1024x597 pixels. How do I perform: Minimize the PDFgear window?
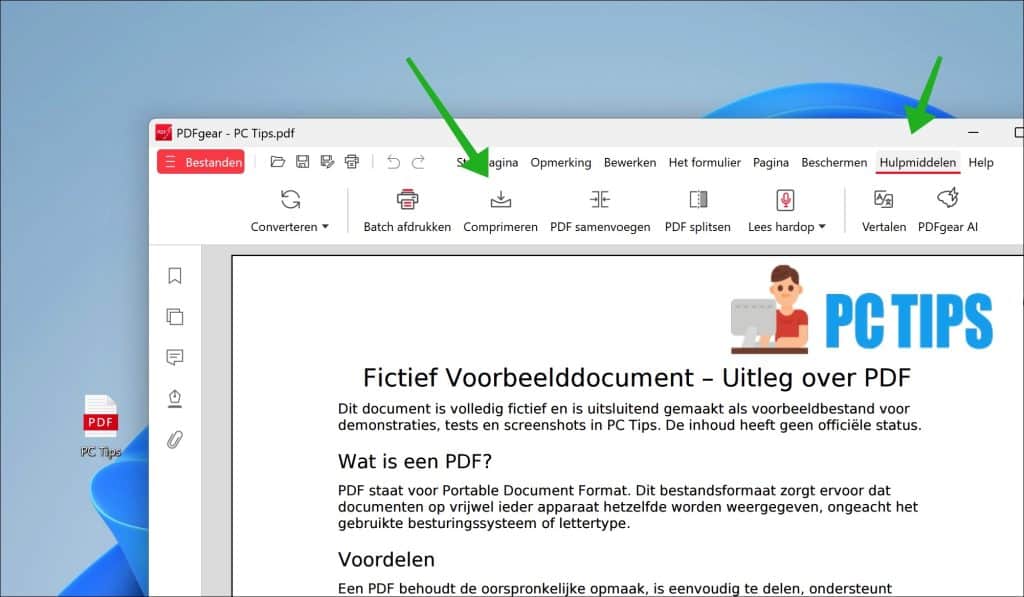point(973,133)
